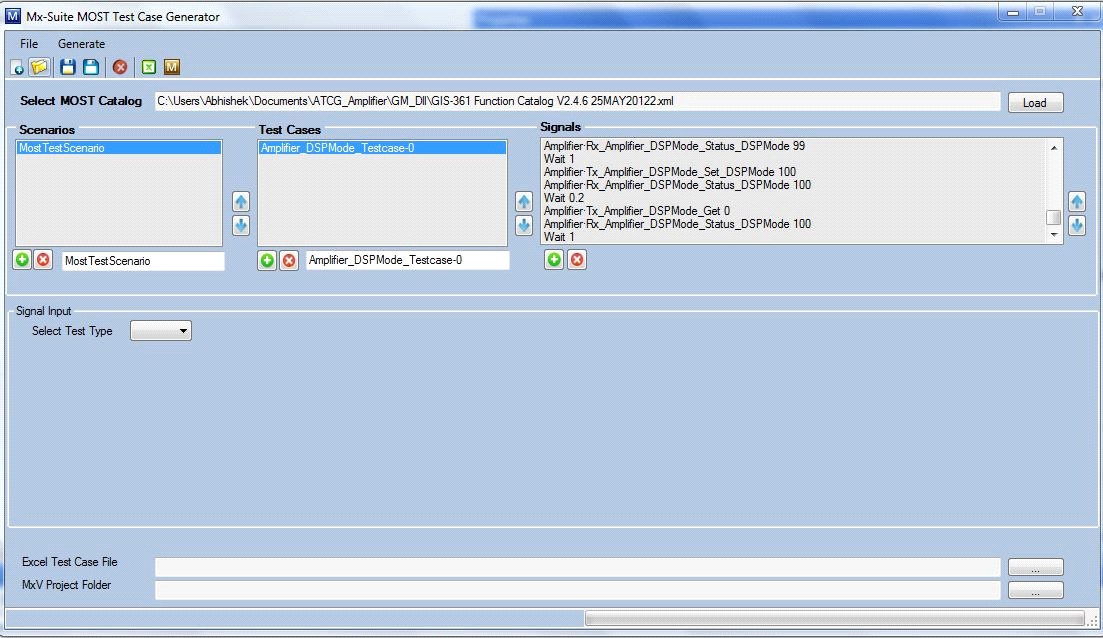Open the File menu
Image resolution: width=1103 pixels, height=638 pixels.
(29, 44)
